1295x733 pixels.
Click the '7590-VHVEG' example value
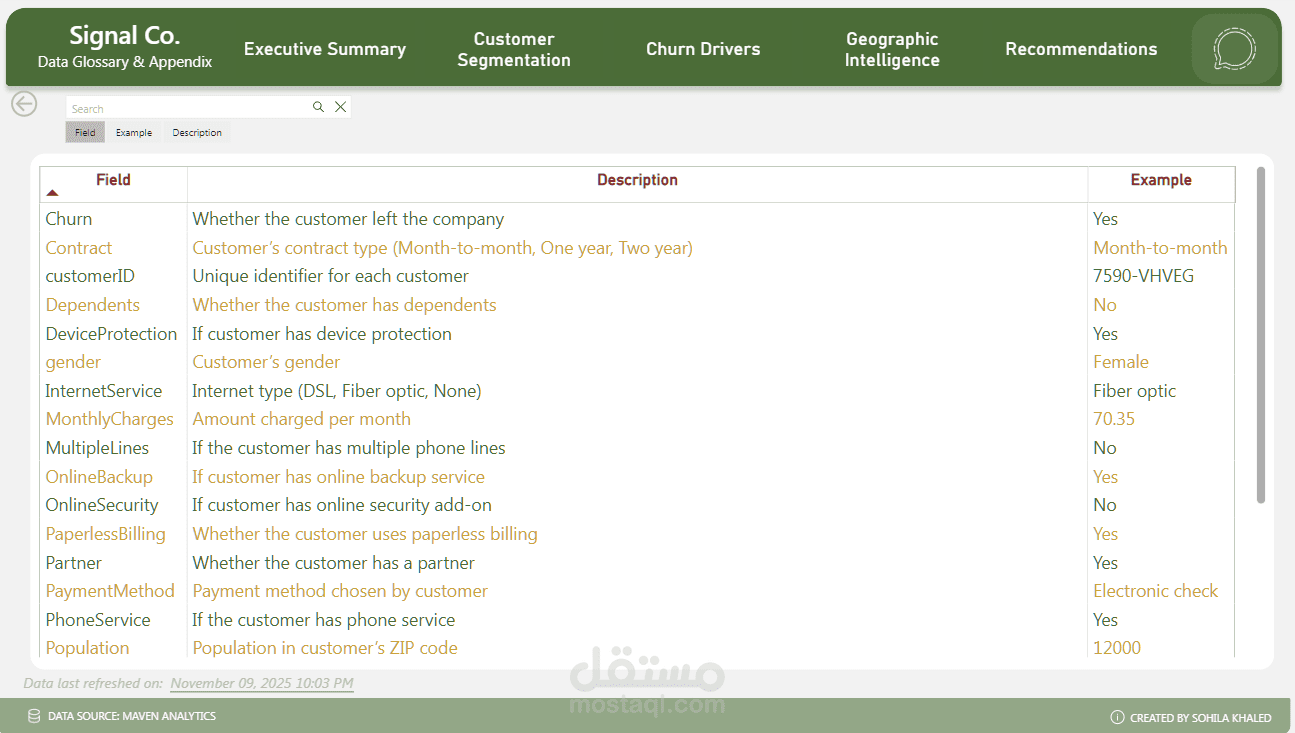1143,276
